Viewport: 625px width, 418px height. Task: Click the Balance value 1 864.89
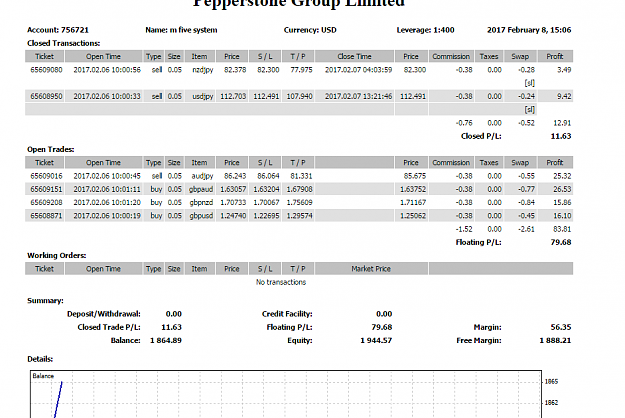pos(166,341)
